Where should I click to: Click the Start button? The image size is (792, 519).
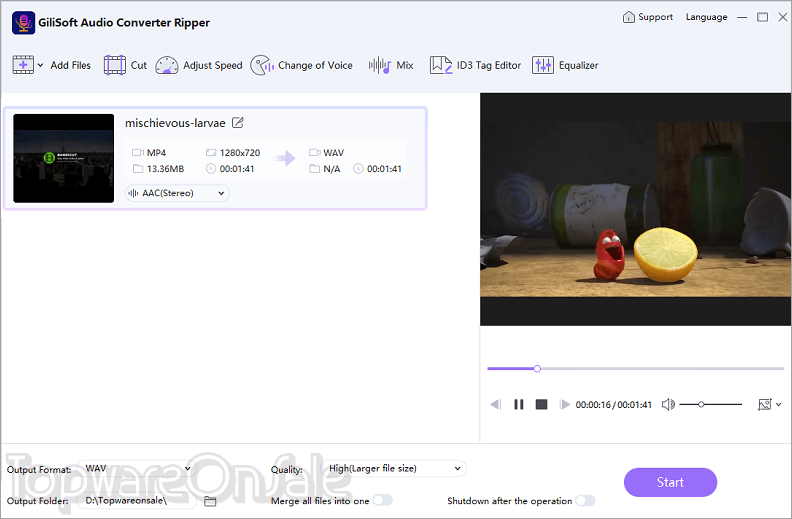(x=670, y=482)
